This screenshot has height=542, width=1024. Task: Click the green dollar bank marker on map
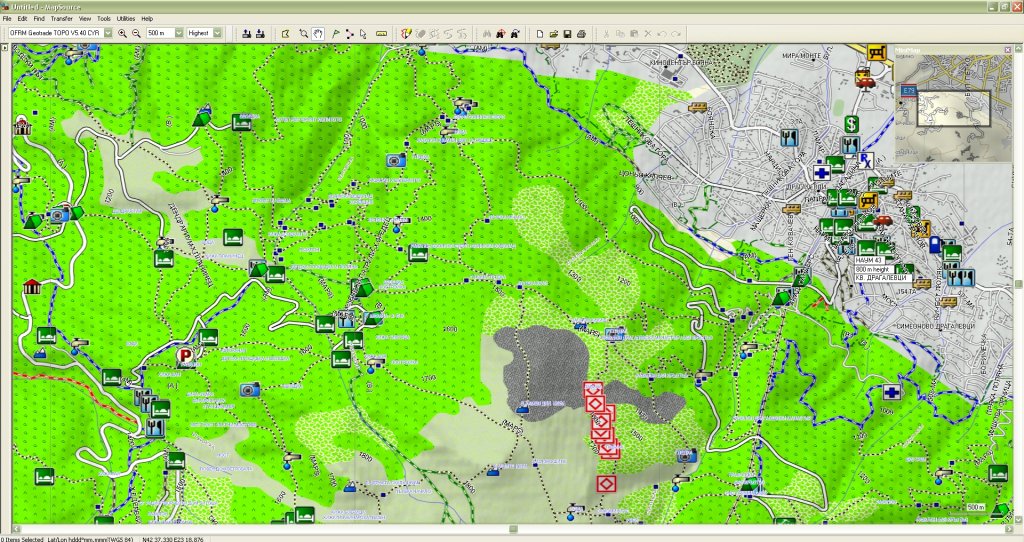click(850, 124)
